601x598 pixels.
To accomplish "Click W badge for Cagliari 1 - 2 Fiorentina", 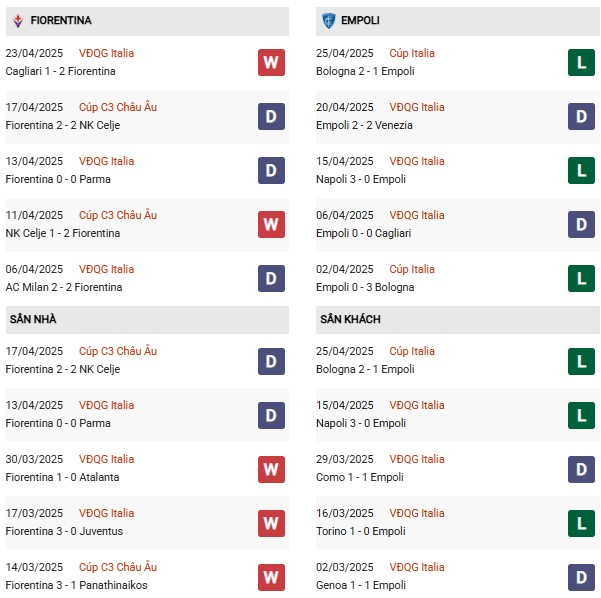I will pos(271,62).
